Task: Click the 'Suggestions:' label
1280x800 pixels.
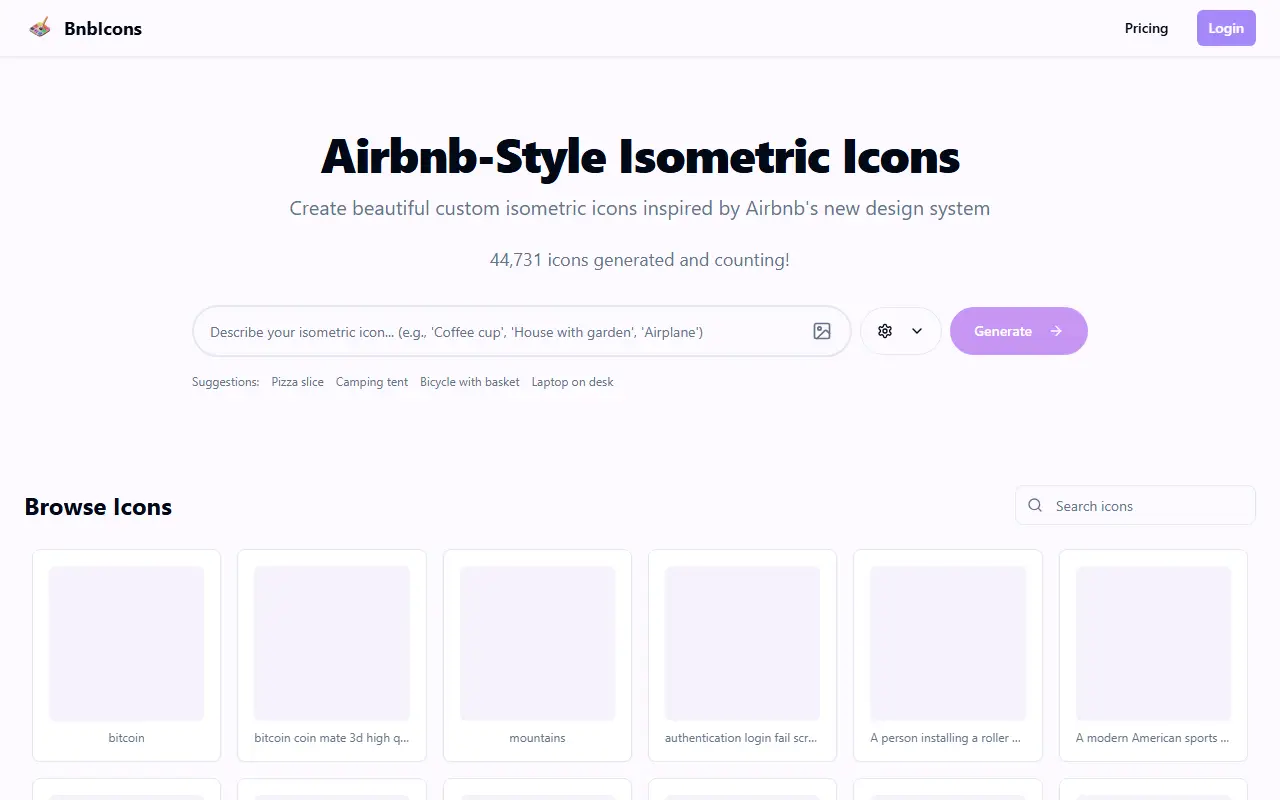Action: click(x=226, y=382)
